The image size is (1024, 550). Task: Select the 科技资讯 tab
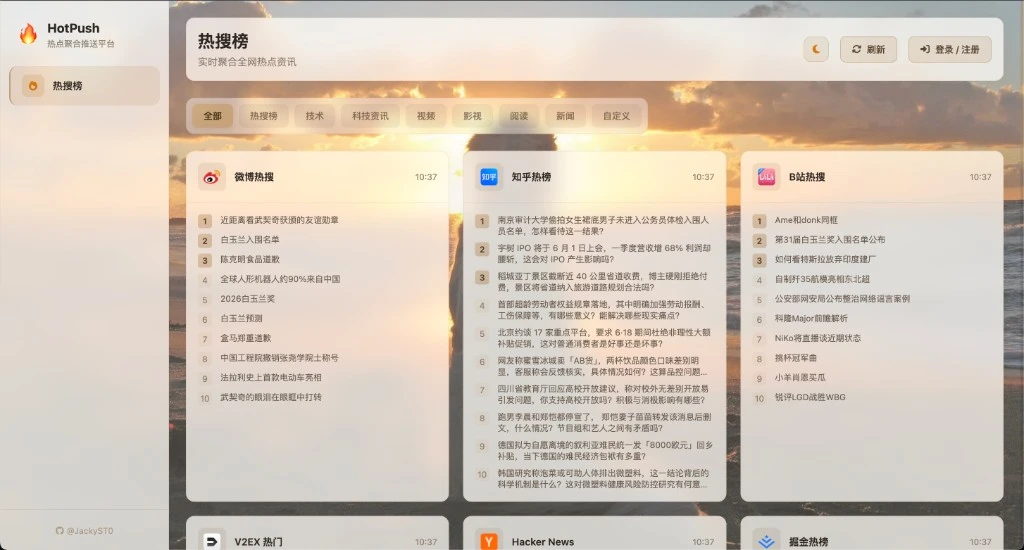coord(370,116)
